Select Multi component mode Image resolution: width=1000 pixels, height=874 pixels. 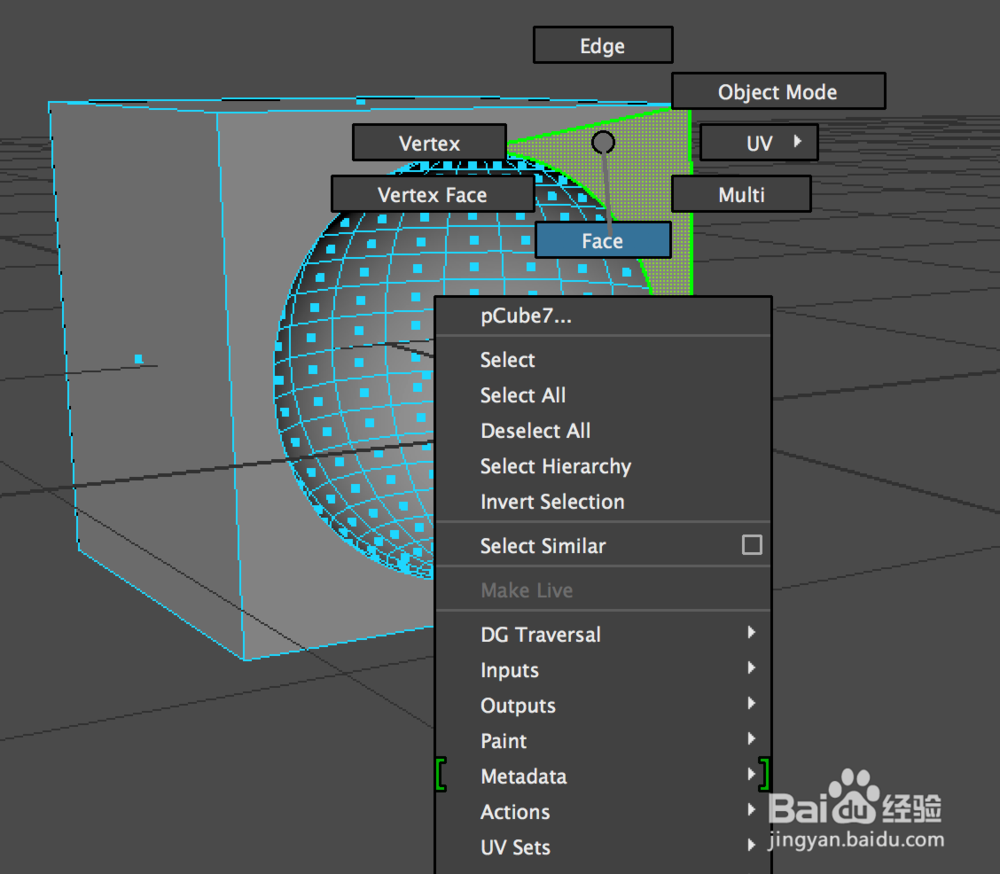coord(741,195)
